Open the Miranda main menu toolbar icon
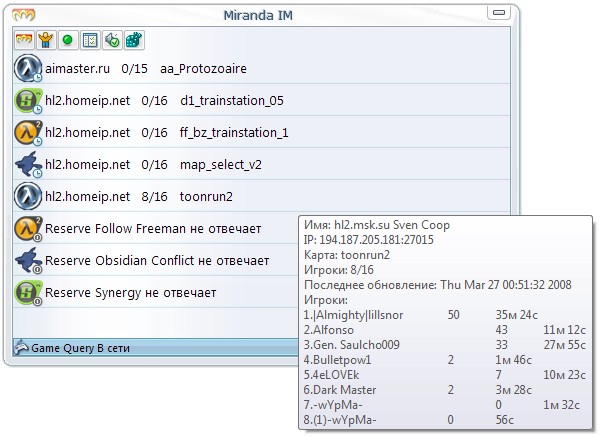This screenshot has width=601, height=436. pyautogui.click(x=24, y=40)
